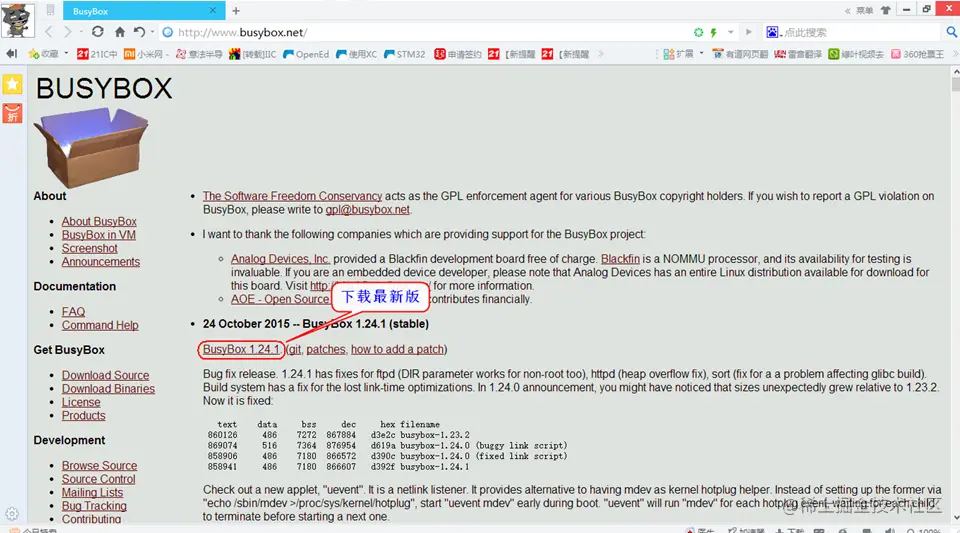
Task: Click the search box field
Action: 862,32
